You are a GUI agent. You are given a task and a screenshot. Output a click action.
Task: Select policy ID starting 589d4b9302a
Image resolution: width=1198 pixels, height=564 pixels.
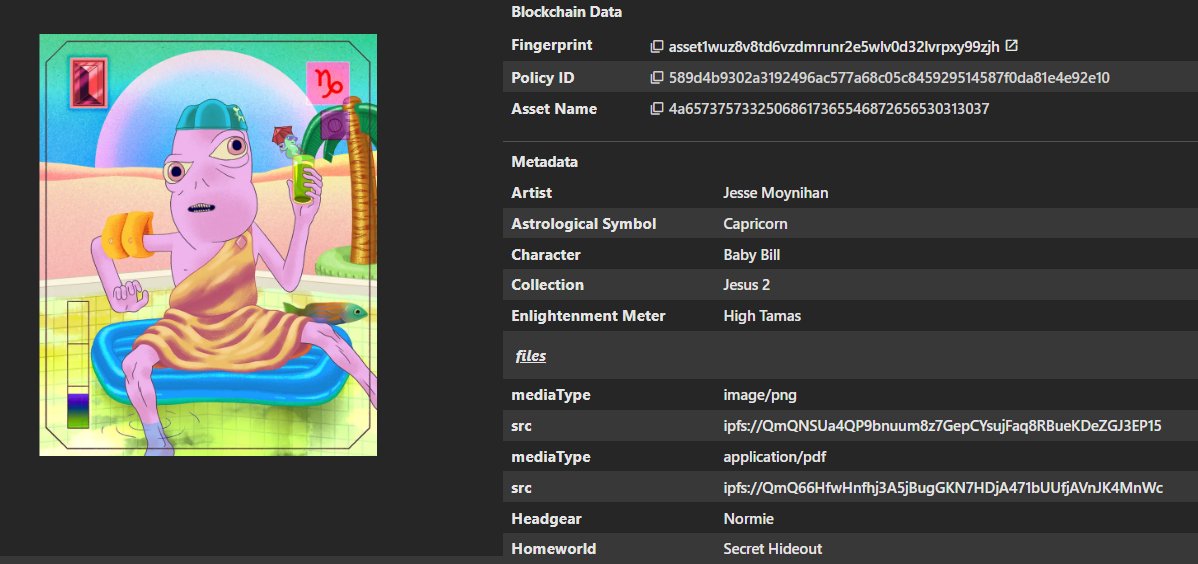coord(889,78)
